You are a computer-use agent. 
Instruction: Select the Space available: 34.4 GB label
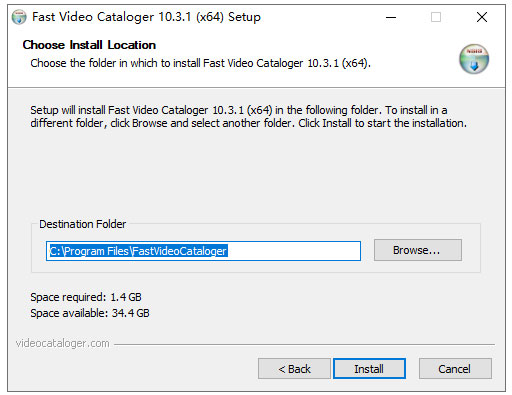tap(90, 313)
